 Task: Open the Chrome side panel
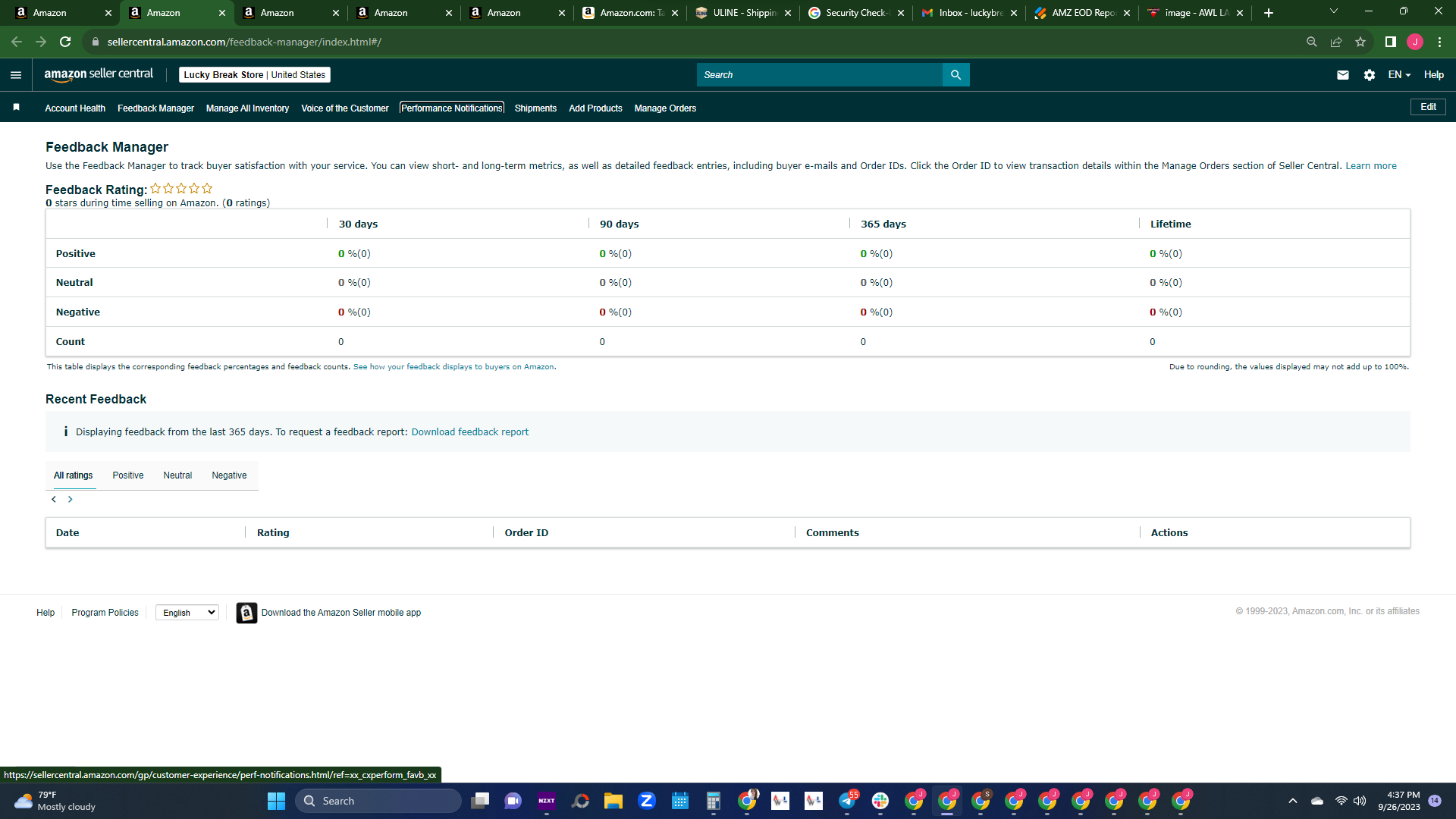pos(1391,42)
